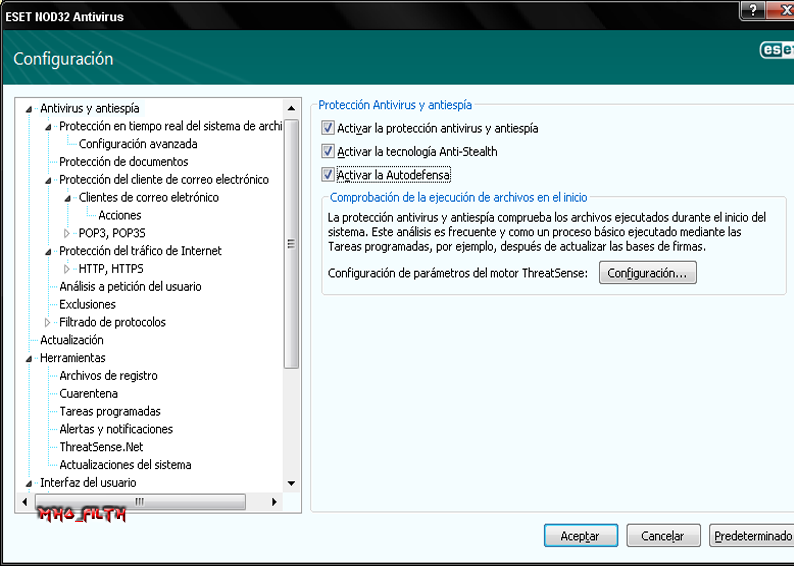Select Filtrado de protocolos tree item
This screenshot has height=566, width=794.
(x=112, y=322)
